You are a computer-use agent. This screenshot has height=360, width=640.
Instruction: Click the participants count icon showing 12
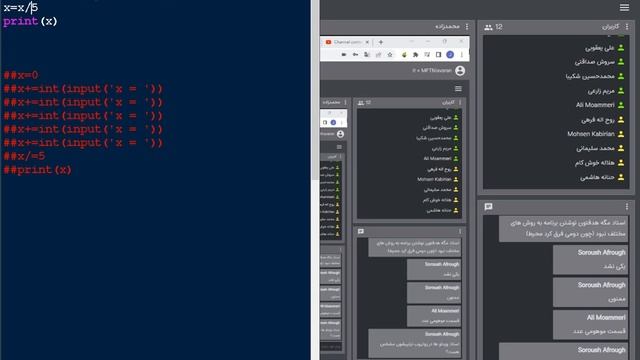488,27
